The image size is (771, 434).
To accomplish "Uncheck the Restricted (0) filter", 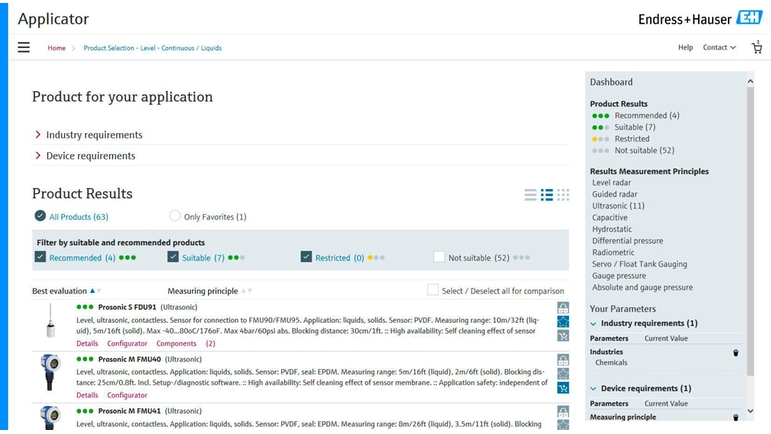I will (306, 257).
